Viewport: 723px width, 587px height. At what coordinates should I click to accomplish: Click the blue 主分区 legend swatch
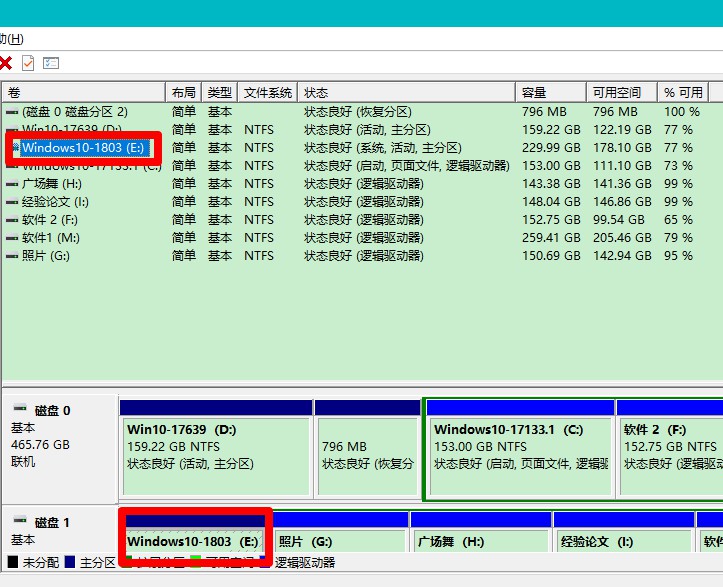click(68, 563)
